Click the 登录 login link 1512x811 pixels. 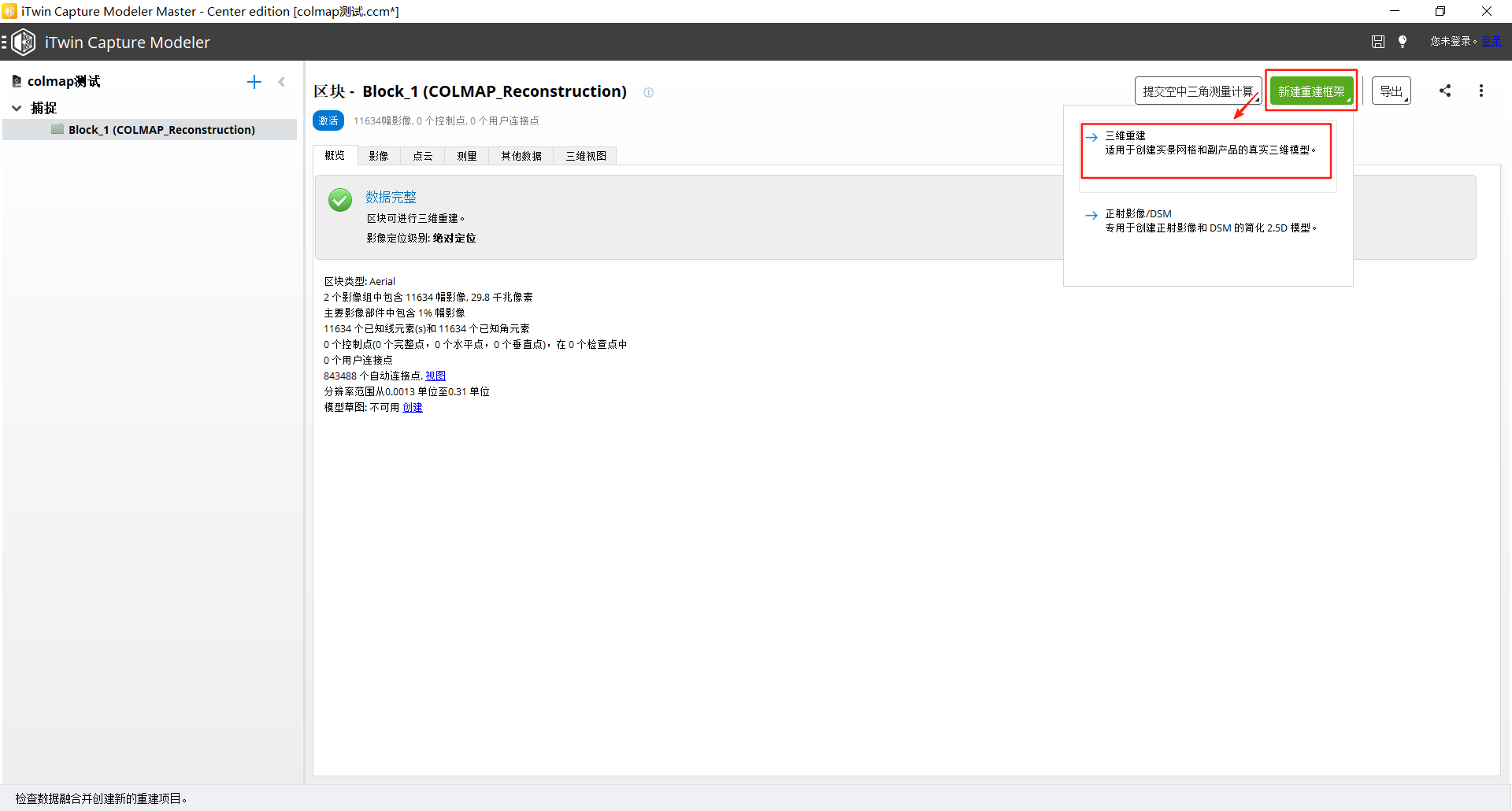[1491, 41]
